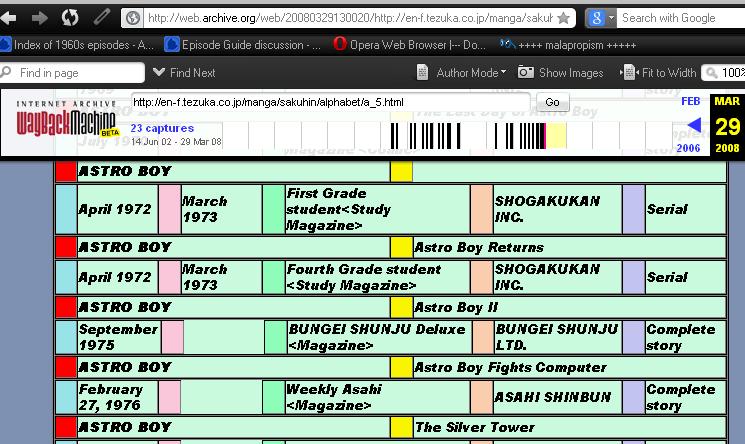The width and height of the screenshot is (745, 444).
Task: Open the 'Opera Web Browser' bookmark
Action: pos(410,45)
